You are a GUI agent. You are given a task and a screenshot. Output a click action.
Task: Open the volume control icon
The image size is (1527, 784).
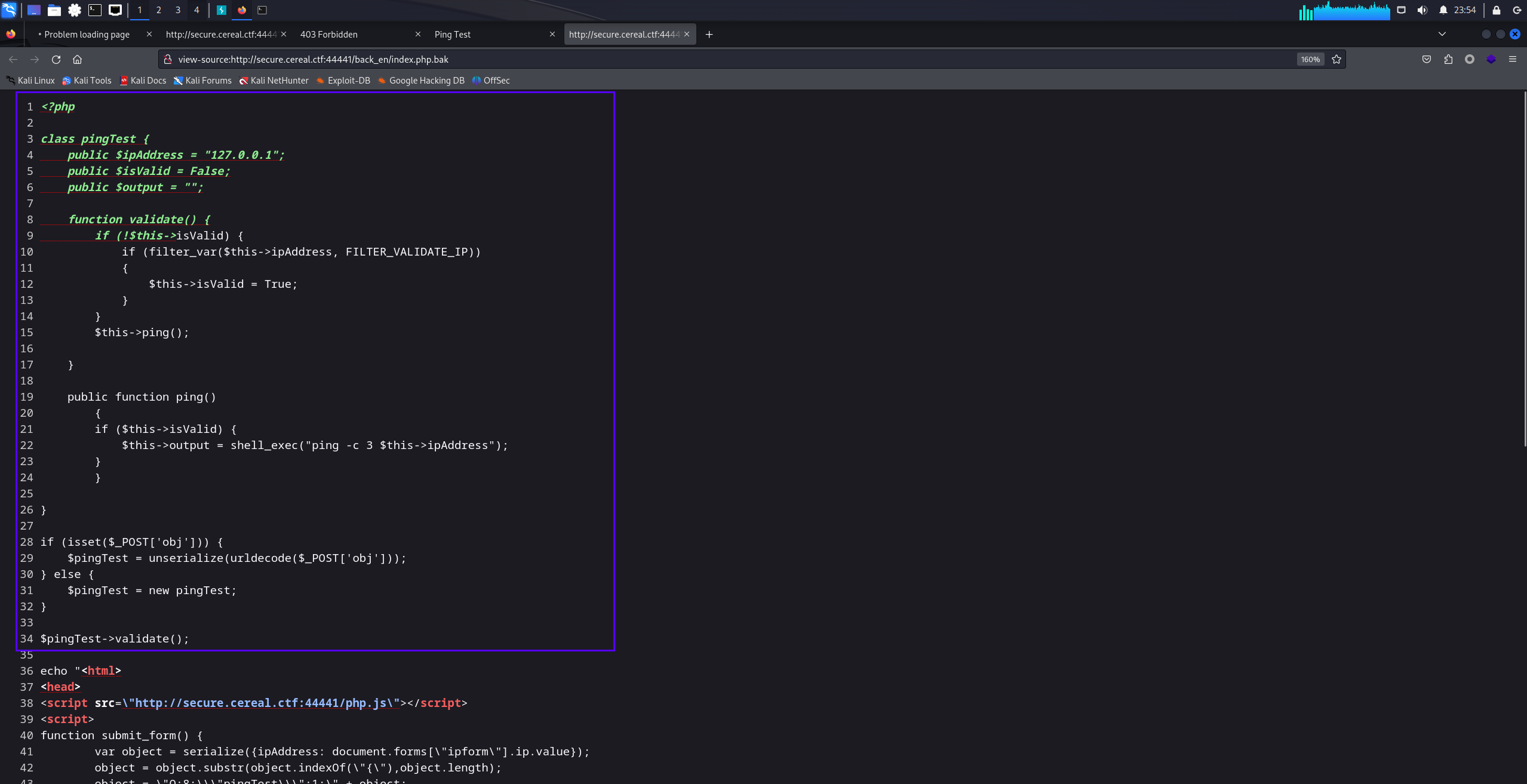pos(1422,10)
